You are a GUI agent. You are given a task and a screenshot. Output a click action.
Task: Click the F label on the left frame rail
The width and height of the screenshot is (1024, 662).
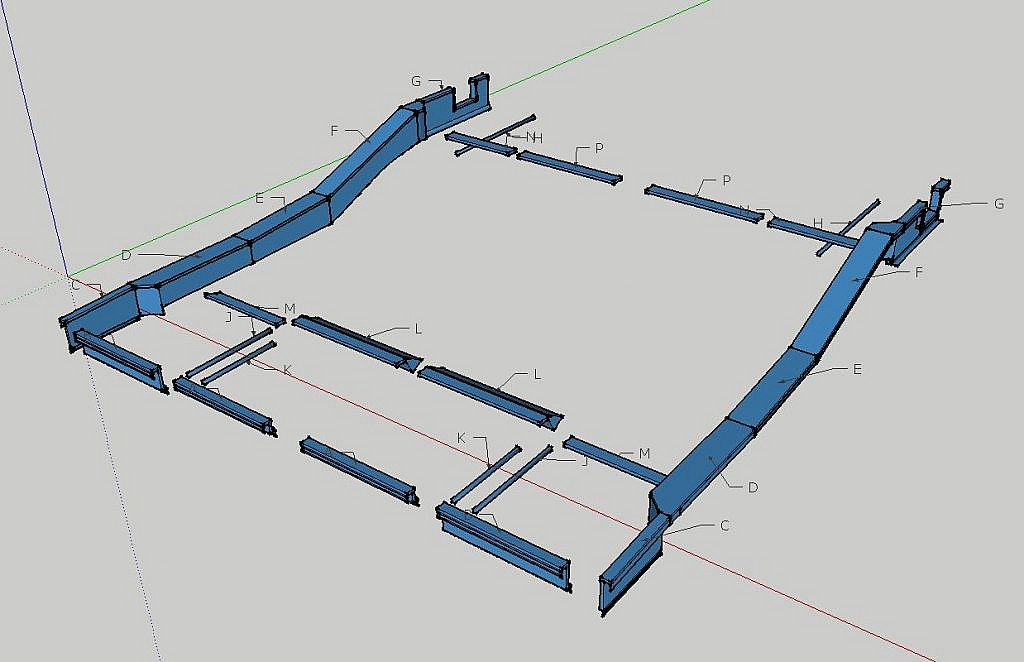(x=334, y=131)
